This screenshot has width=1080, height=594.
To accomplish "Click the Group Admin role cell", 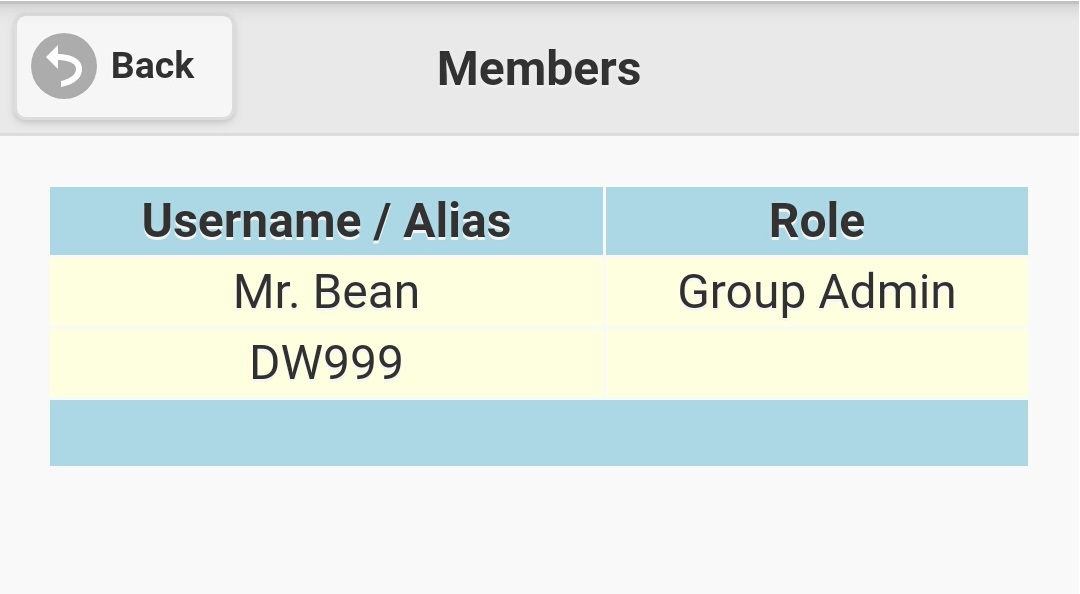I will [x=816, y=292].
